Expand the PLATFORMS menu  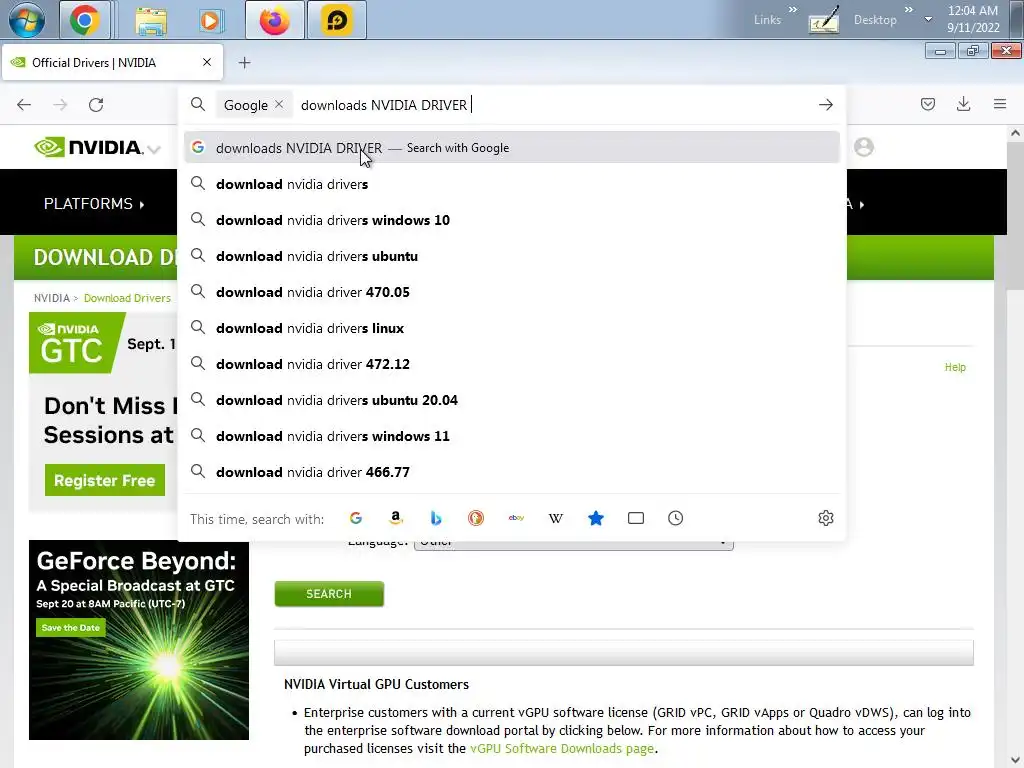click(x=94, y=204)
